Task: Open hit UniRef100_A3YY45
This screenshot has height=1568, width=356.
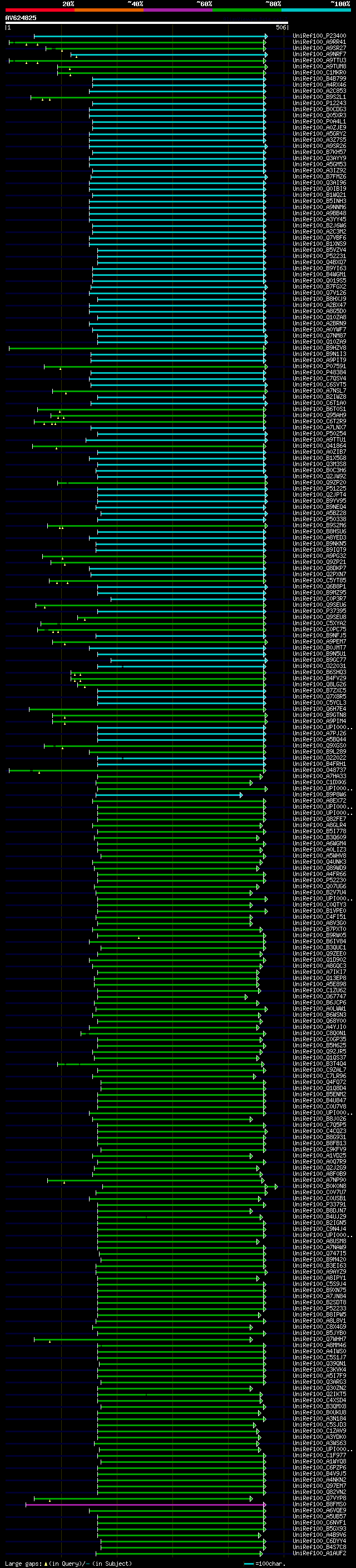Action: 319,219
